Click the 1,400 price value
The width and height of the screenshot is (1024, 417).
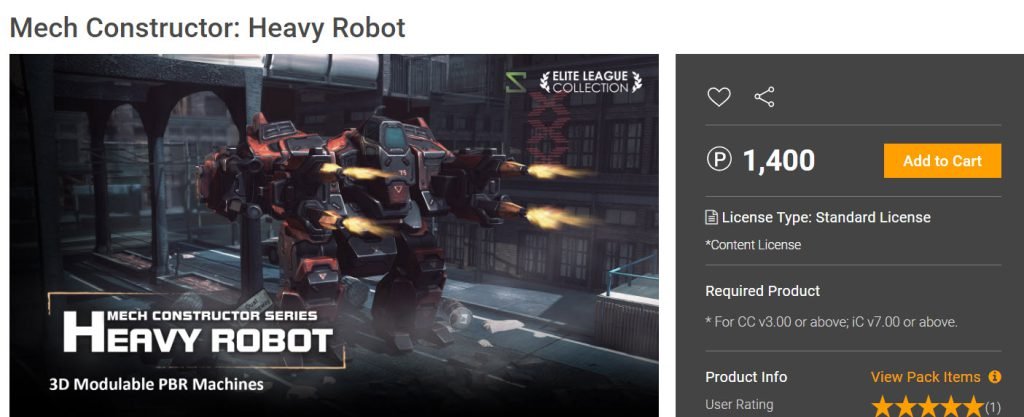[x=778, y=161]
